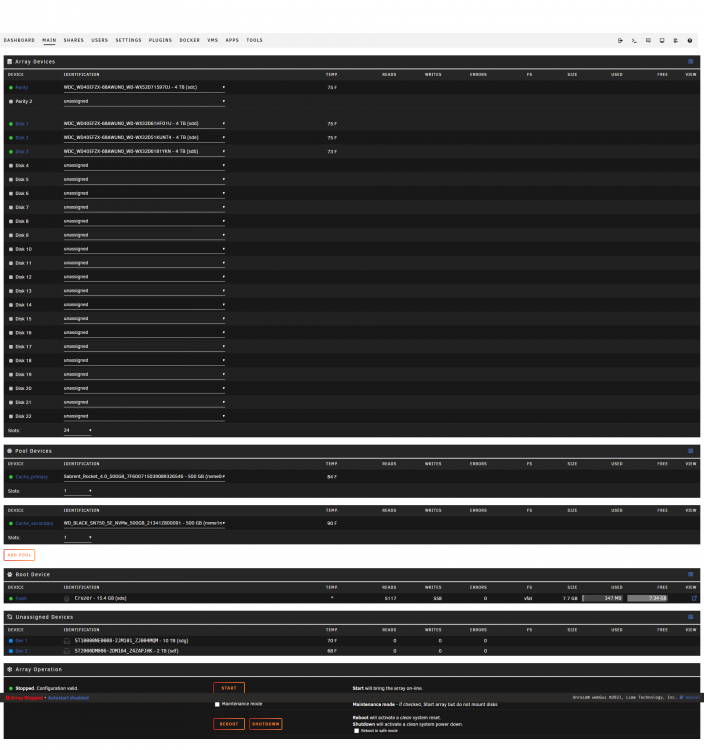This screenshot has width=704, height=750.
Task: Open Array Slots count dropdown showing 24
Action: click(x=77, y=430)
